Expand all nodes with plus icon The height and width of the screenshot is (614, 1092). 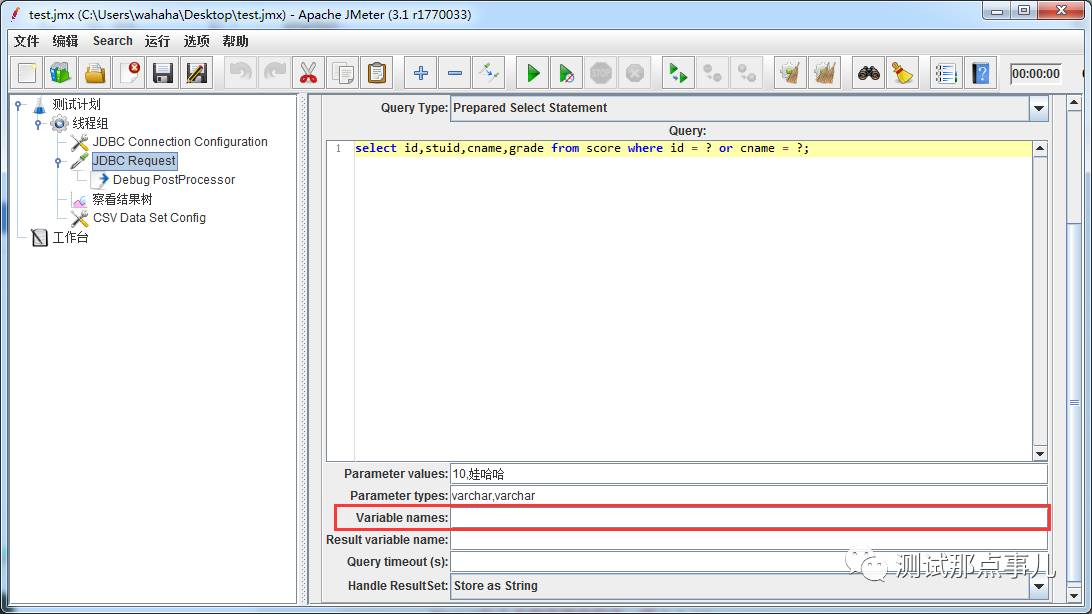click(421, 73)
